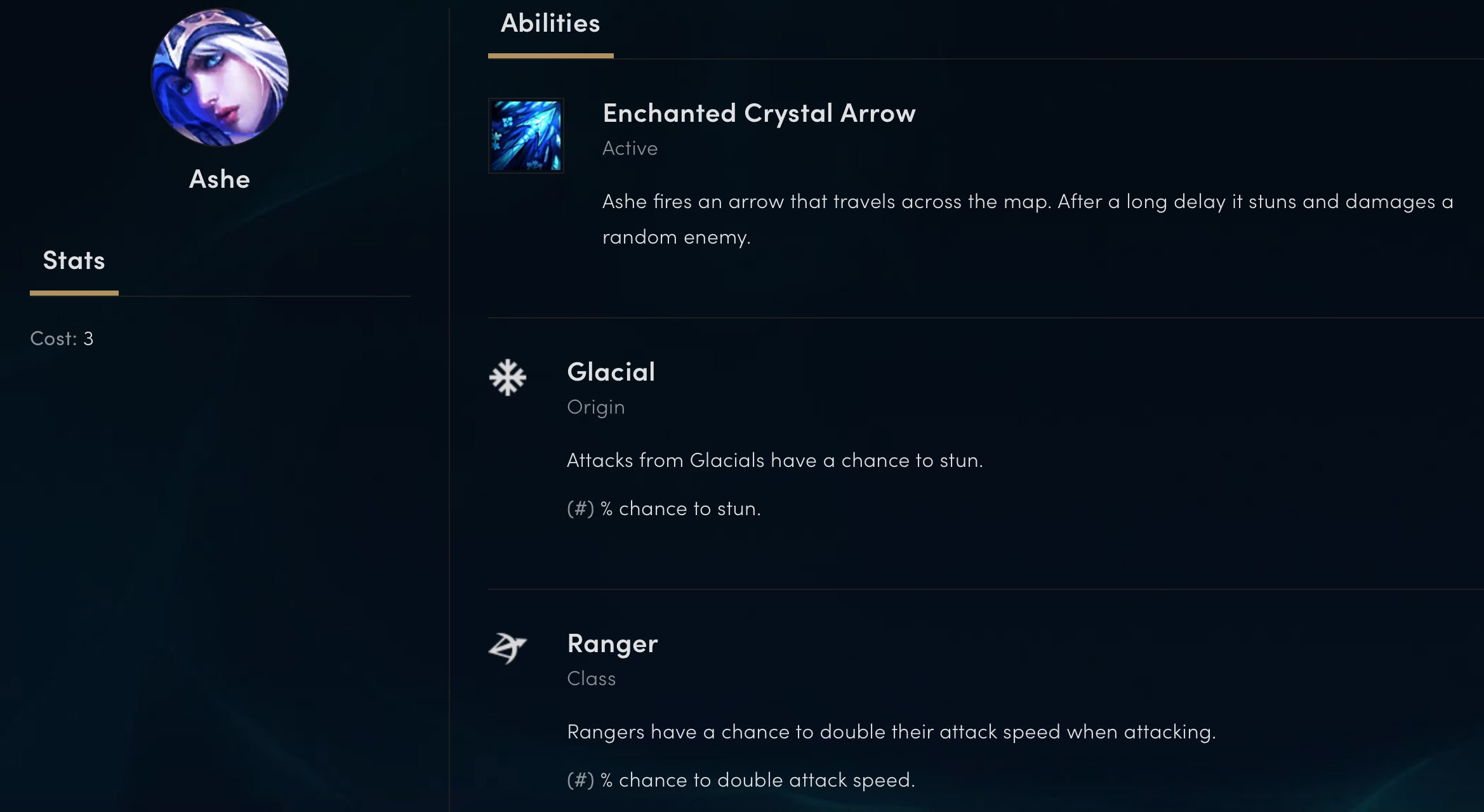Click the Enchanted Crystal Arrow ability icon
Screen dimensions: 1484x812
526,136
